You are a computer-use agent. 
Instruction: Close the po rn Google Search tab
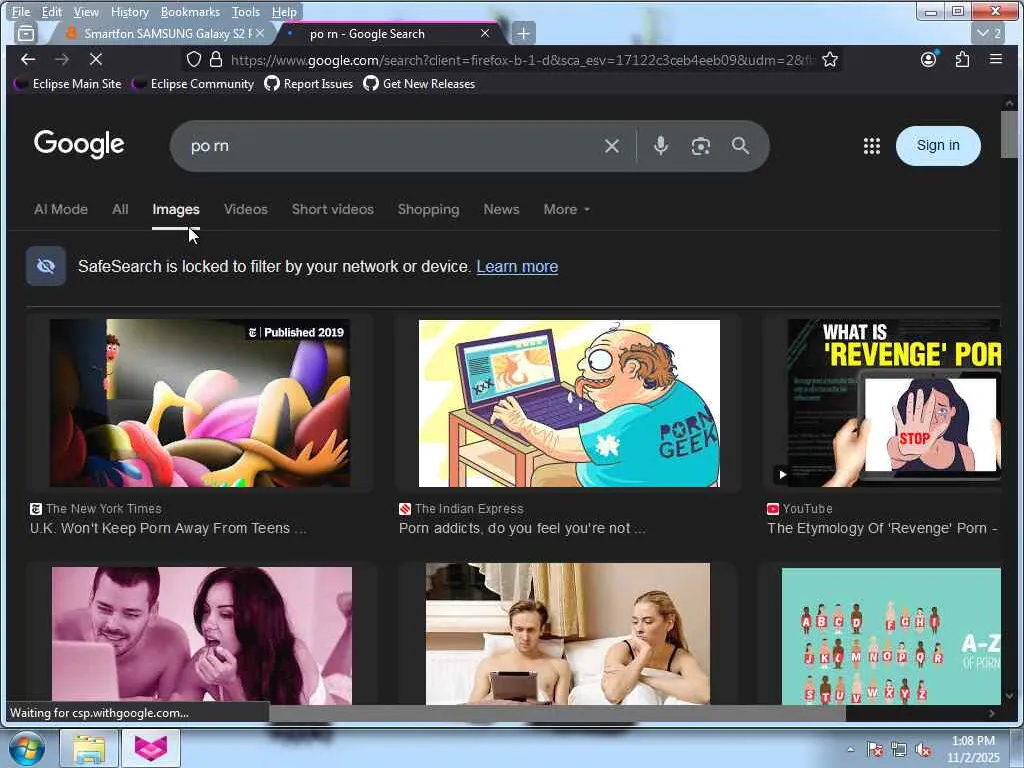pos(485,33)
